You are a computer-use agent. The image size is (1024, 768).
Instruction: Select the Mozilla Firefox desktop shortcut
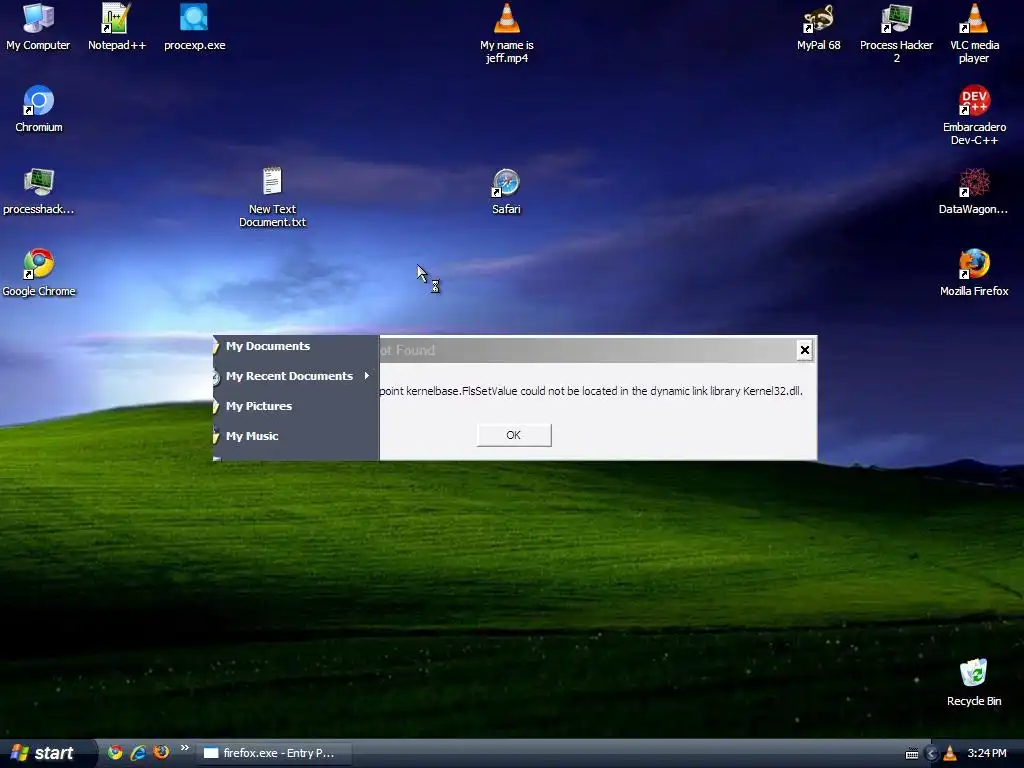974,273
